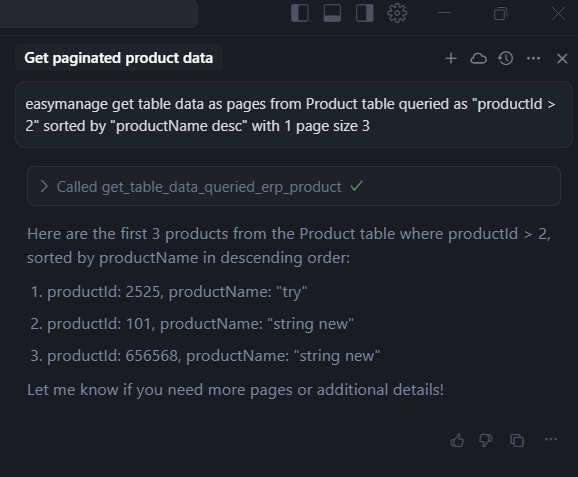
Task: Open the settings gear in title bar
Action: [x=397, y=13]
